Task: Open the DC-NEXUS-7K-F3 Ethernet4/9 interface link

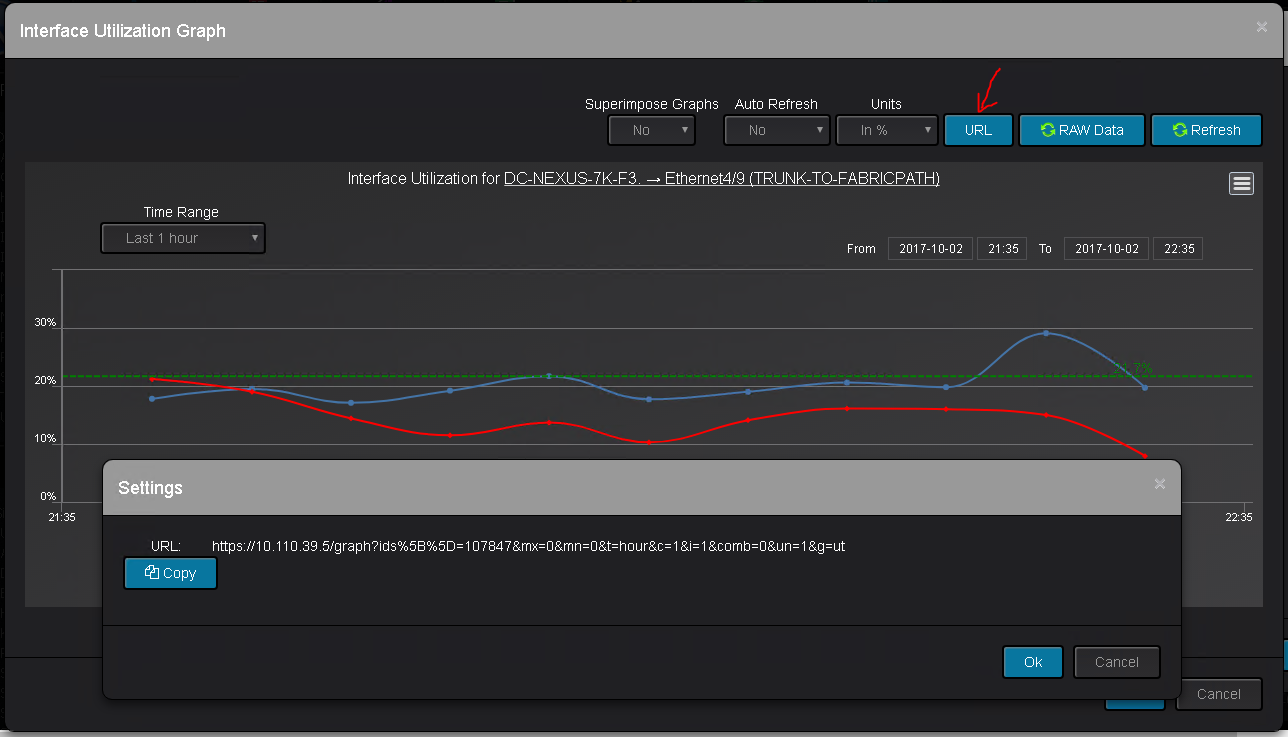Action: (722, 179)
